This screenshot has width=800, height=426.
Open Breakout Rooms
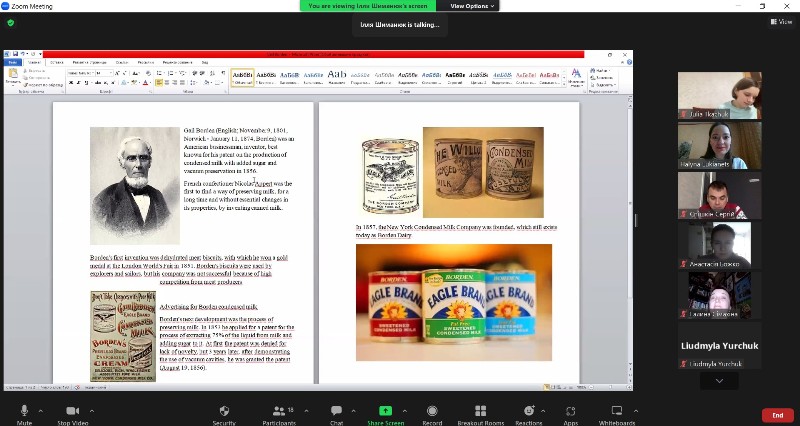click(480, 411)
